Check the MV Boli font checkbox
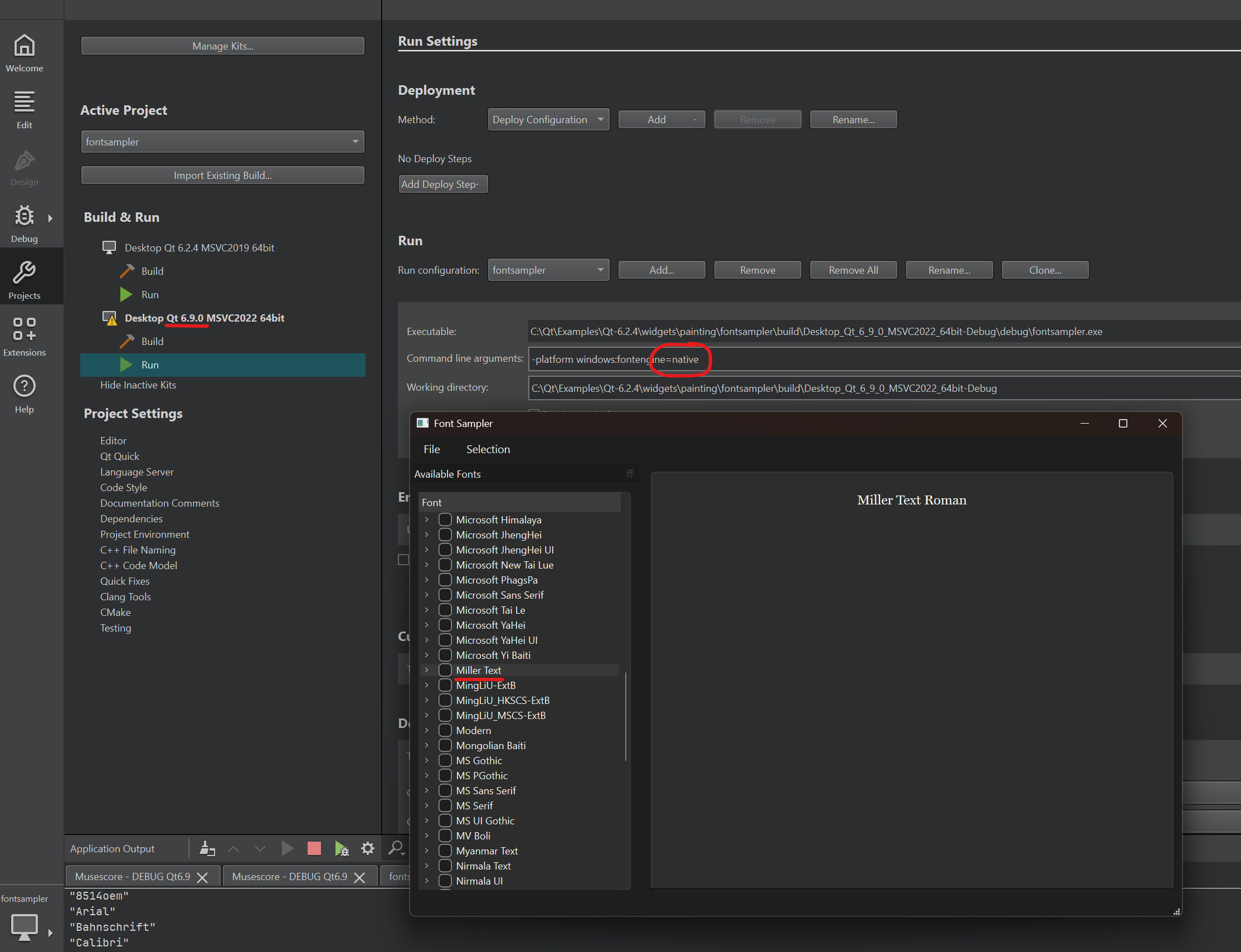 click(x=445, y=836)
